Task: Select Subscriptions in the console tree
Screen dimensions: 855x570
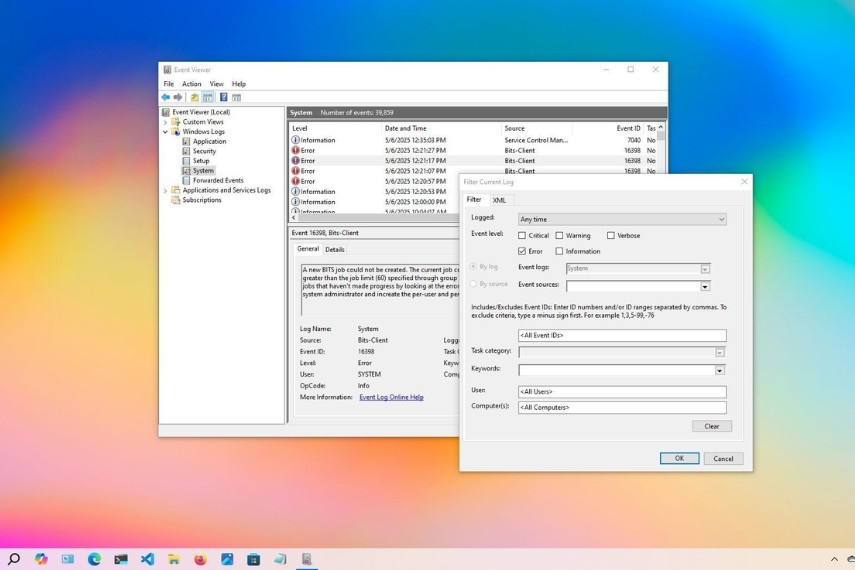Action: pos(202,200)
